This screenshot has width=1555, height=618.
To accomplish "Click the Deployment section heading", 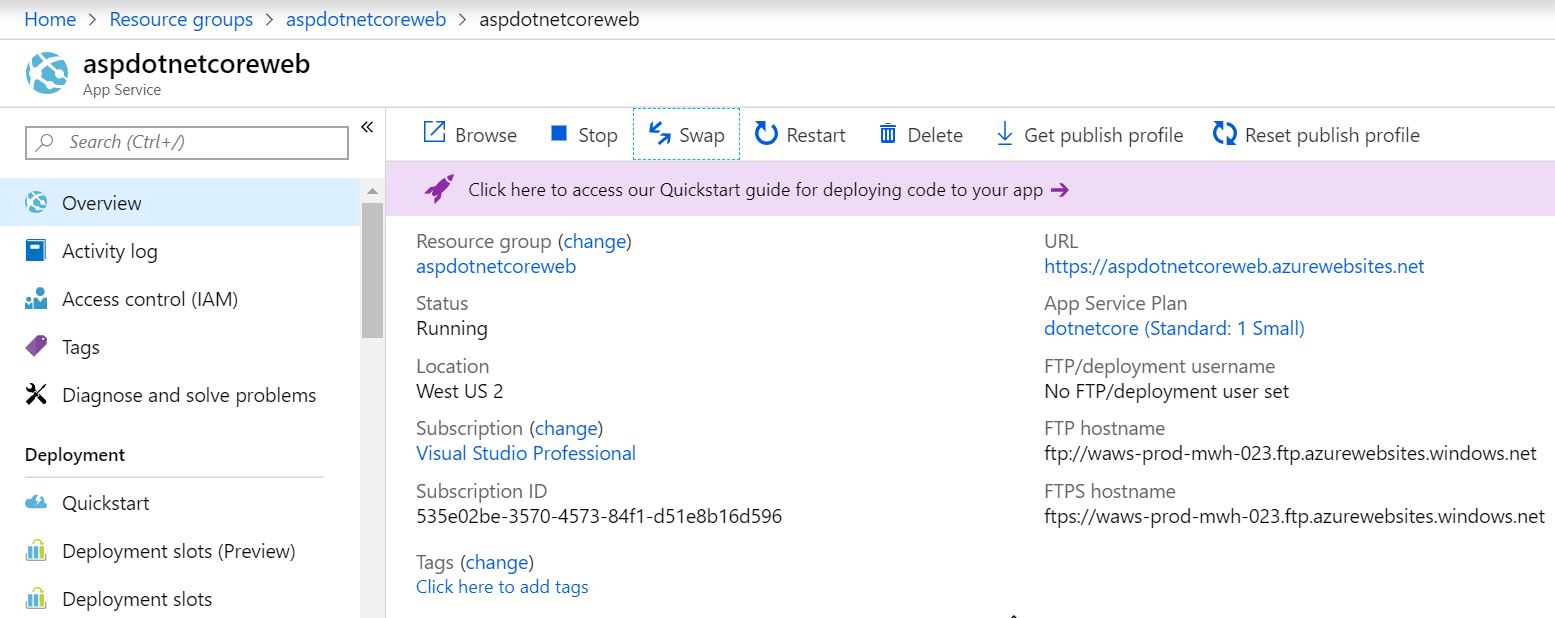I will [75, 455].
